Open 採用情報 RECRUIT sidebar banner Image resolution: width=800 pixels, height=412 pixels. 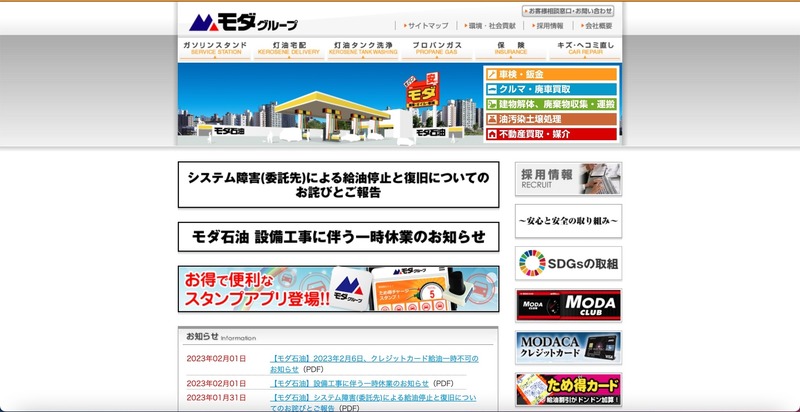tap(568, 179)
